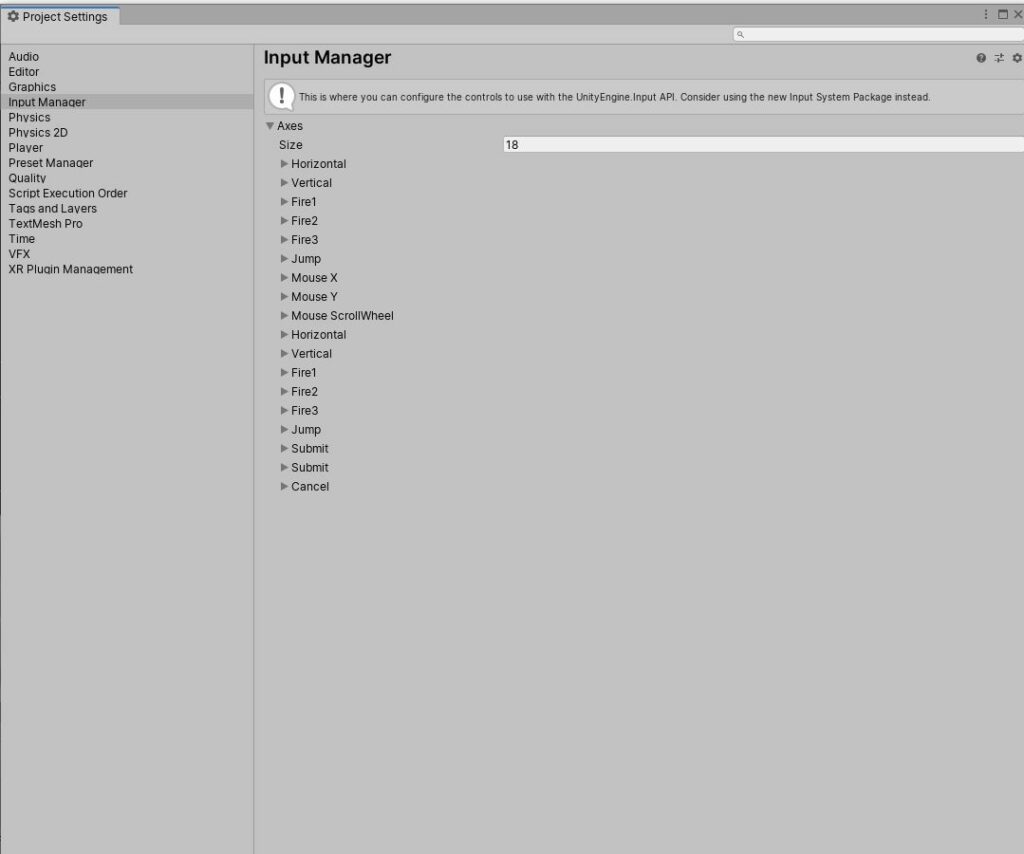Expand the Mouse ScrollWheel axis
The width and height of the screenshot is (1024, 854).
pyautogui.click(x=284, y=316)
